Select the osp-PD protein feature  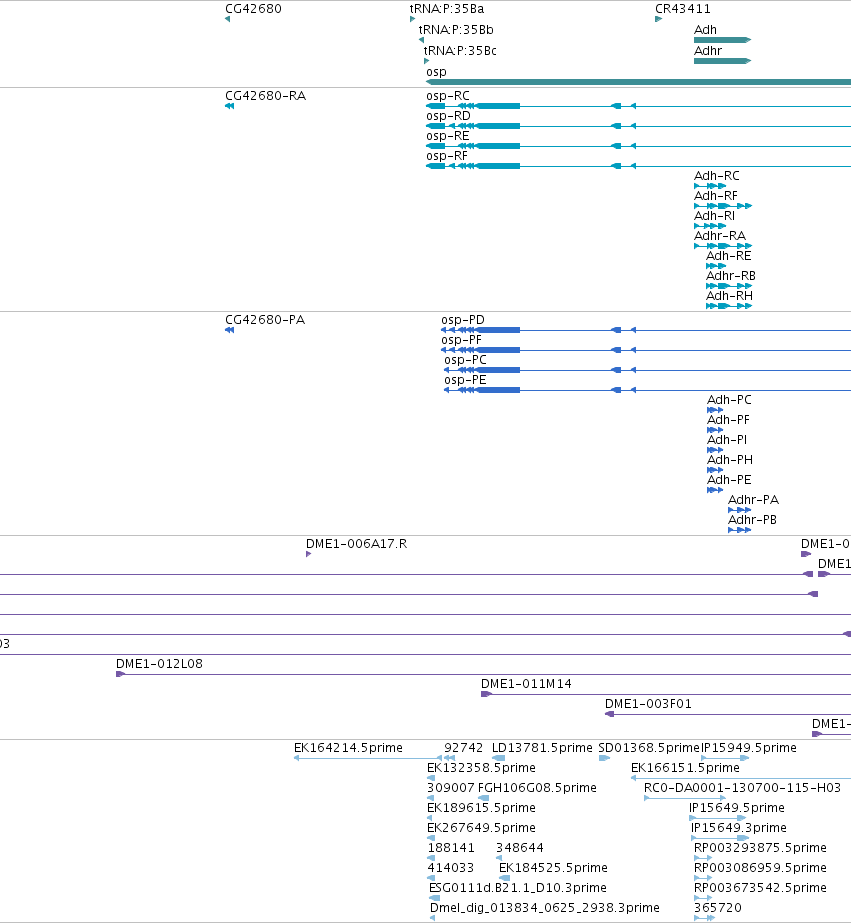[646, 330]
